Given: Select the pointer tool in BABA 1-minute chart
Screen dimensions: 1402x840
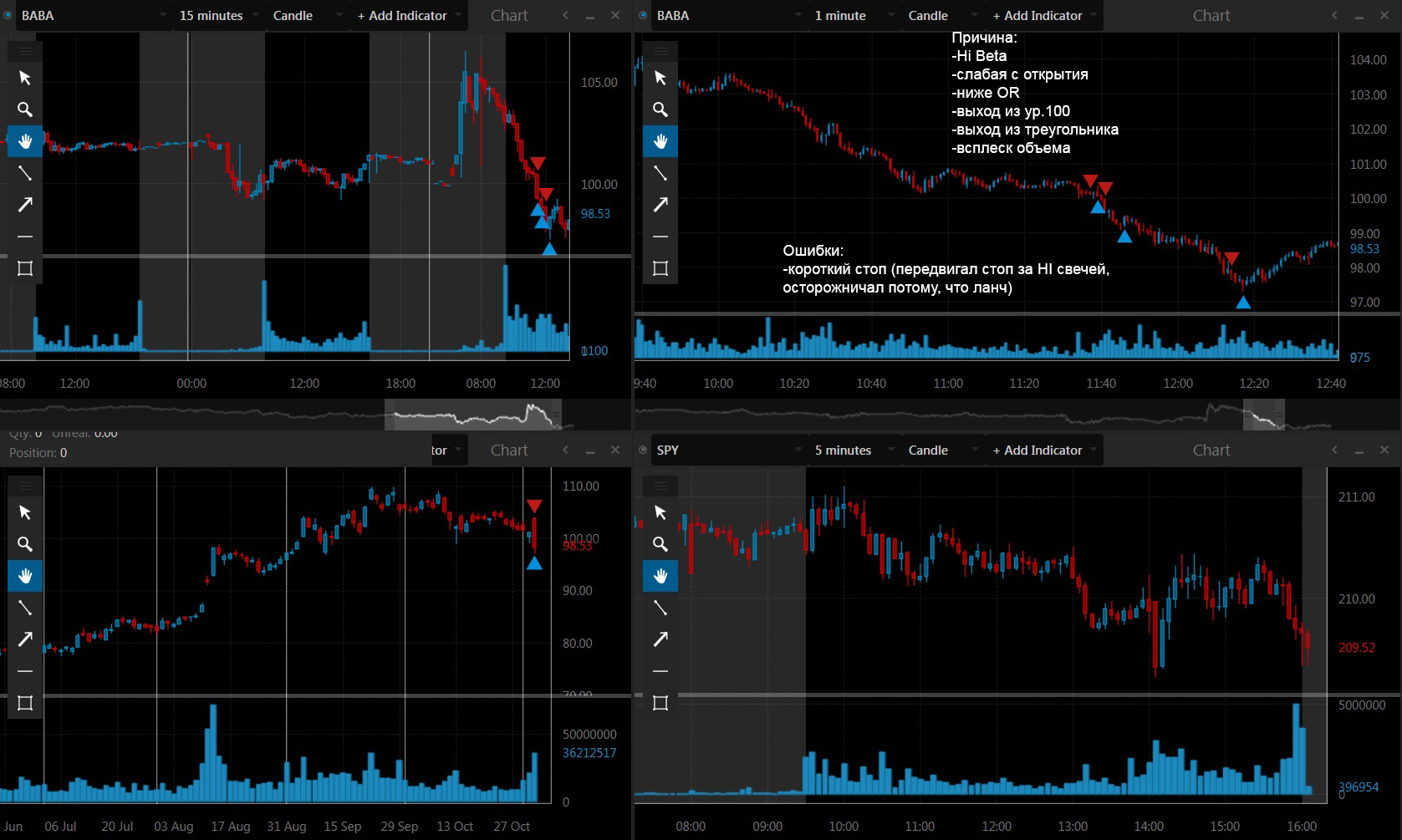Looking at the screenshot, I should pos(660,78).
